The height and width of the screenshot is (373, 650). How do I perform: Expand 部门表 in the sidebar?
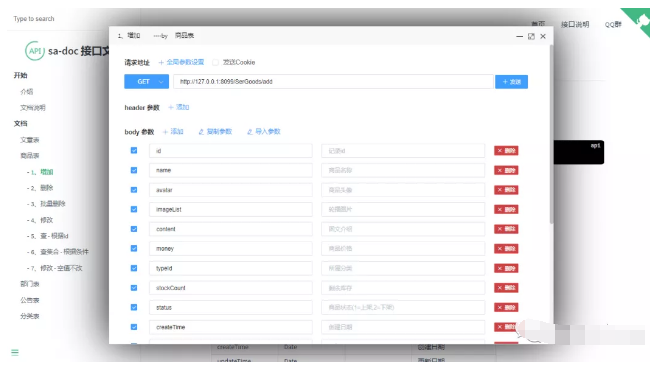29,284
